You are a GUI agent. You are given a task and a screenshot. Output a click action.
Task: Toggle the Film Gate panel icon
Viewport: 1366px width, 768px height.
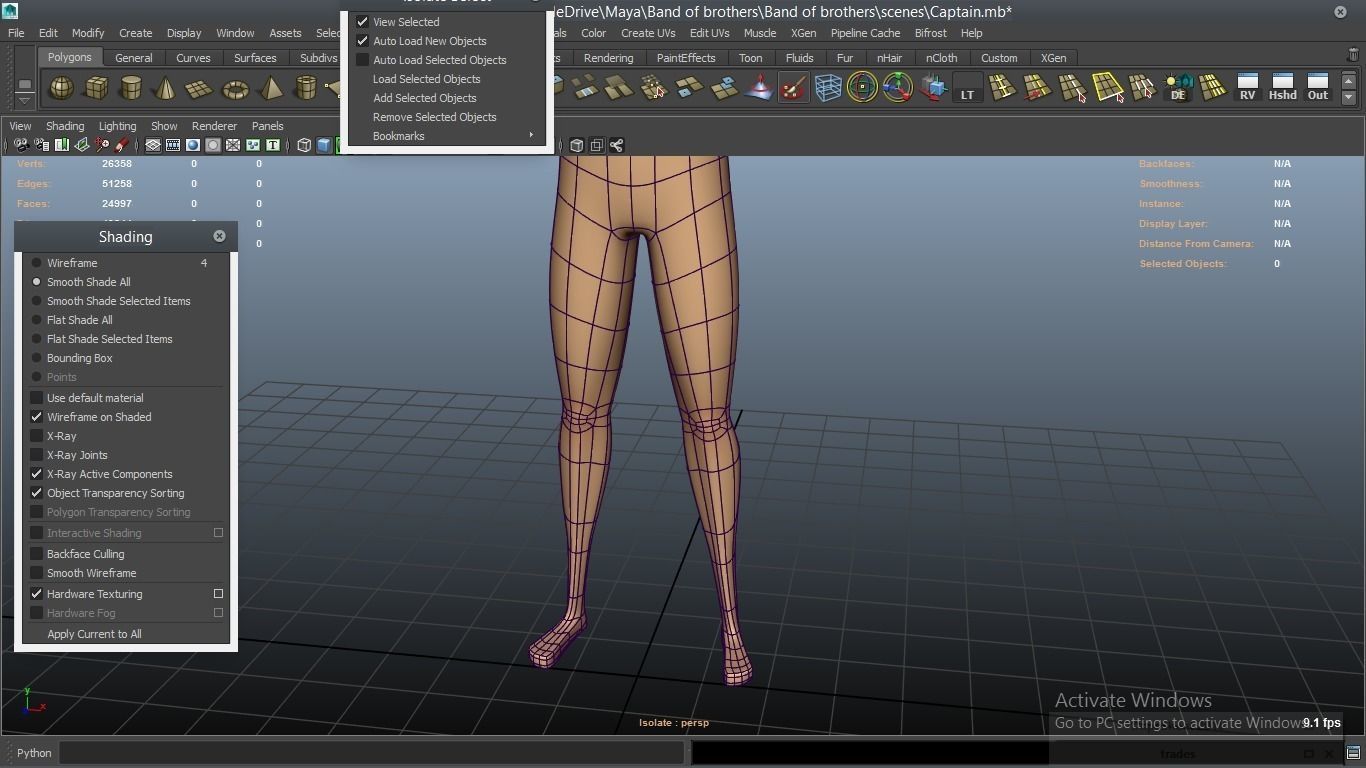pos(173,145)
